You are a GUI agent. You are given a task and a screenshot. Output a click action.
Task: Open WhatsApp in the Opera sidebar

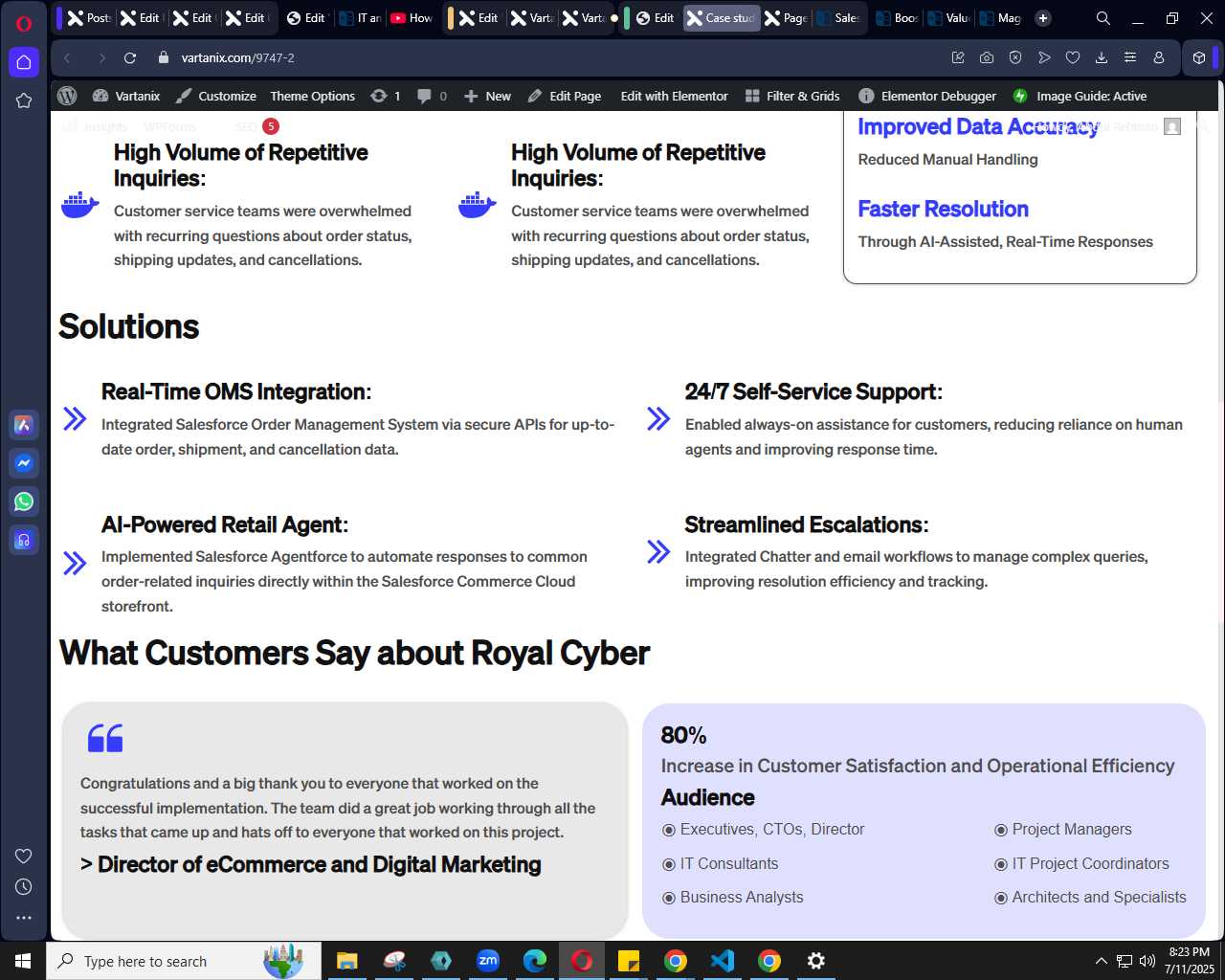(x=24, y=501)
